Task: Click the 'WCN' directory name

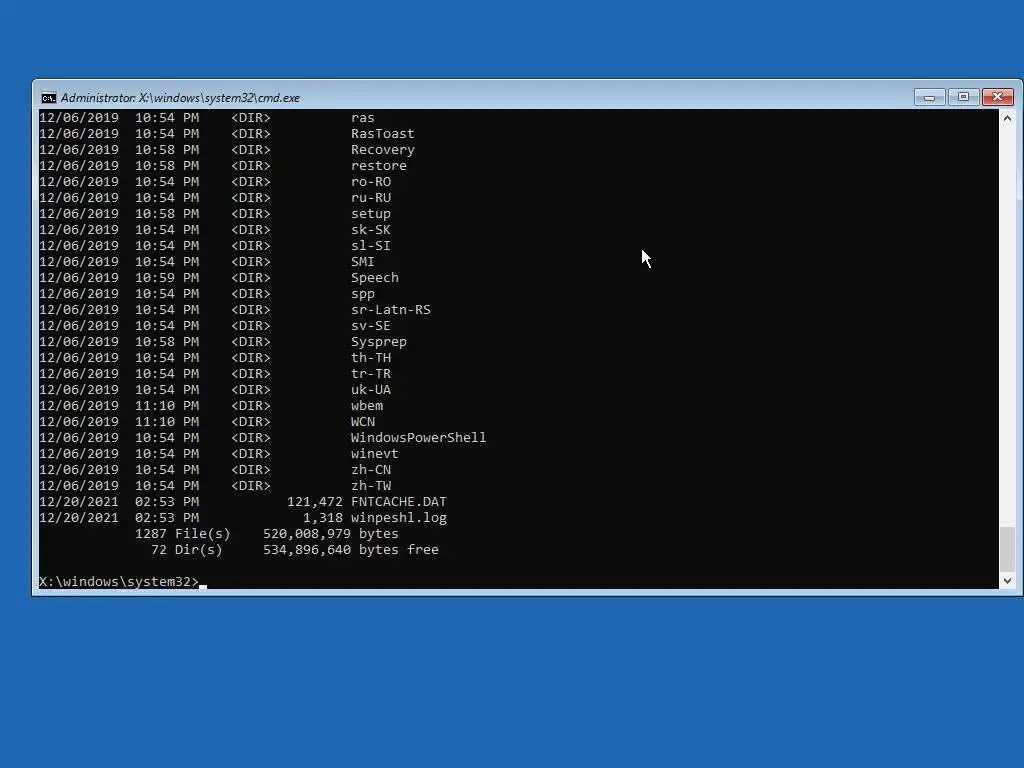Action: click(362, 421)
